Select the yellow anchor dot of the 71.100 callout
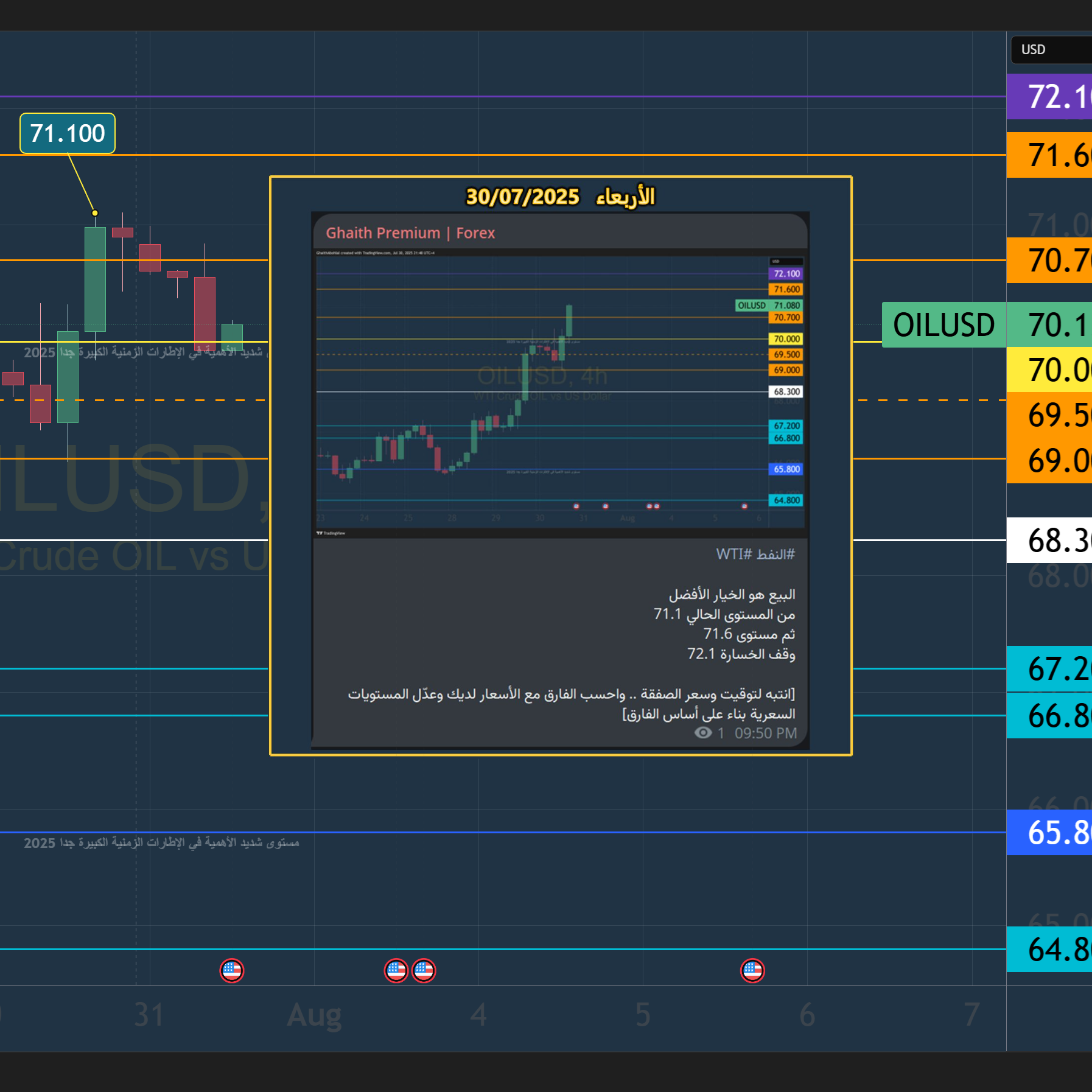Screen dimensions: 1092x1092 click(95, 213)
